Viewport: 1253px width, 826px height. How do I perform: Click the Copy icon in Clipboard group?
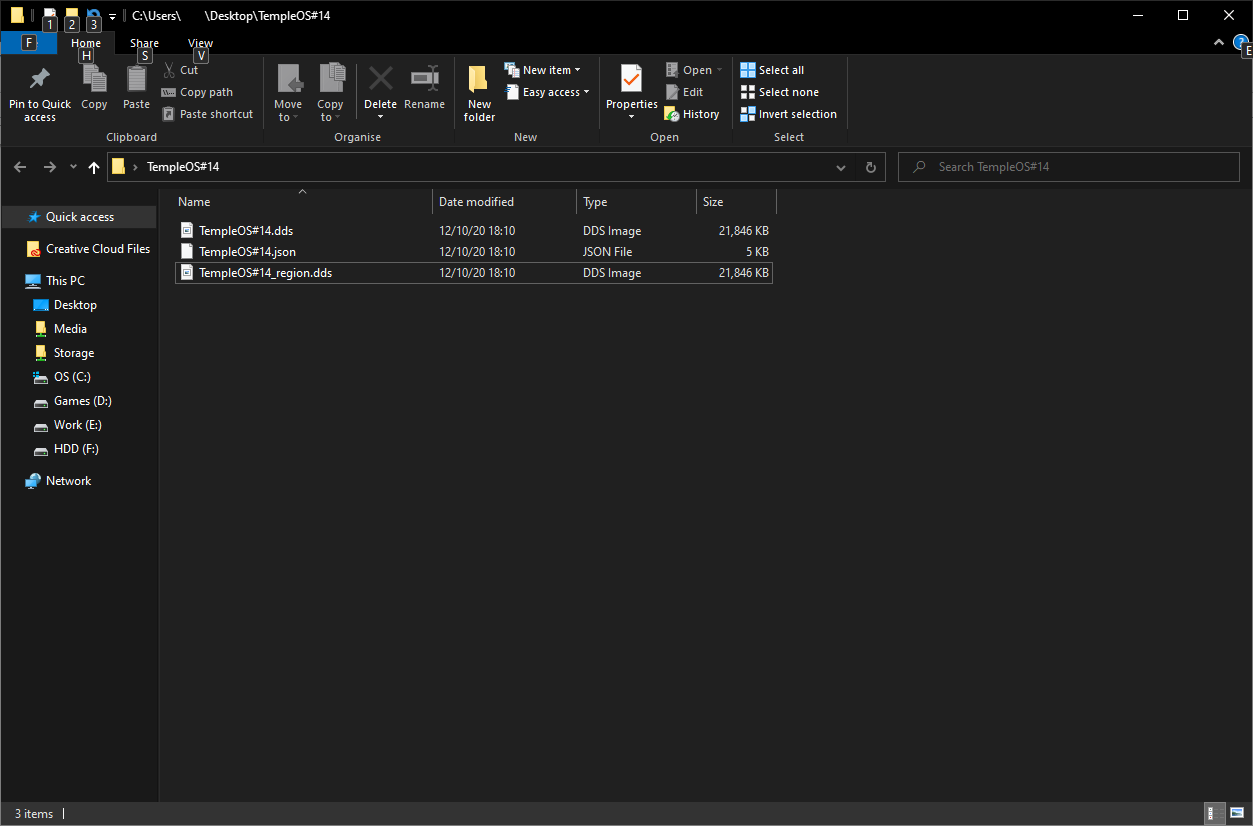click(94, 80)
